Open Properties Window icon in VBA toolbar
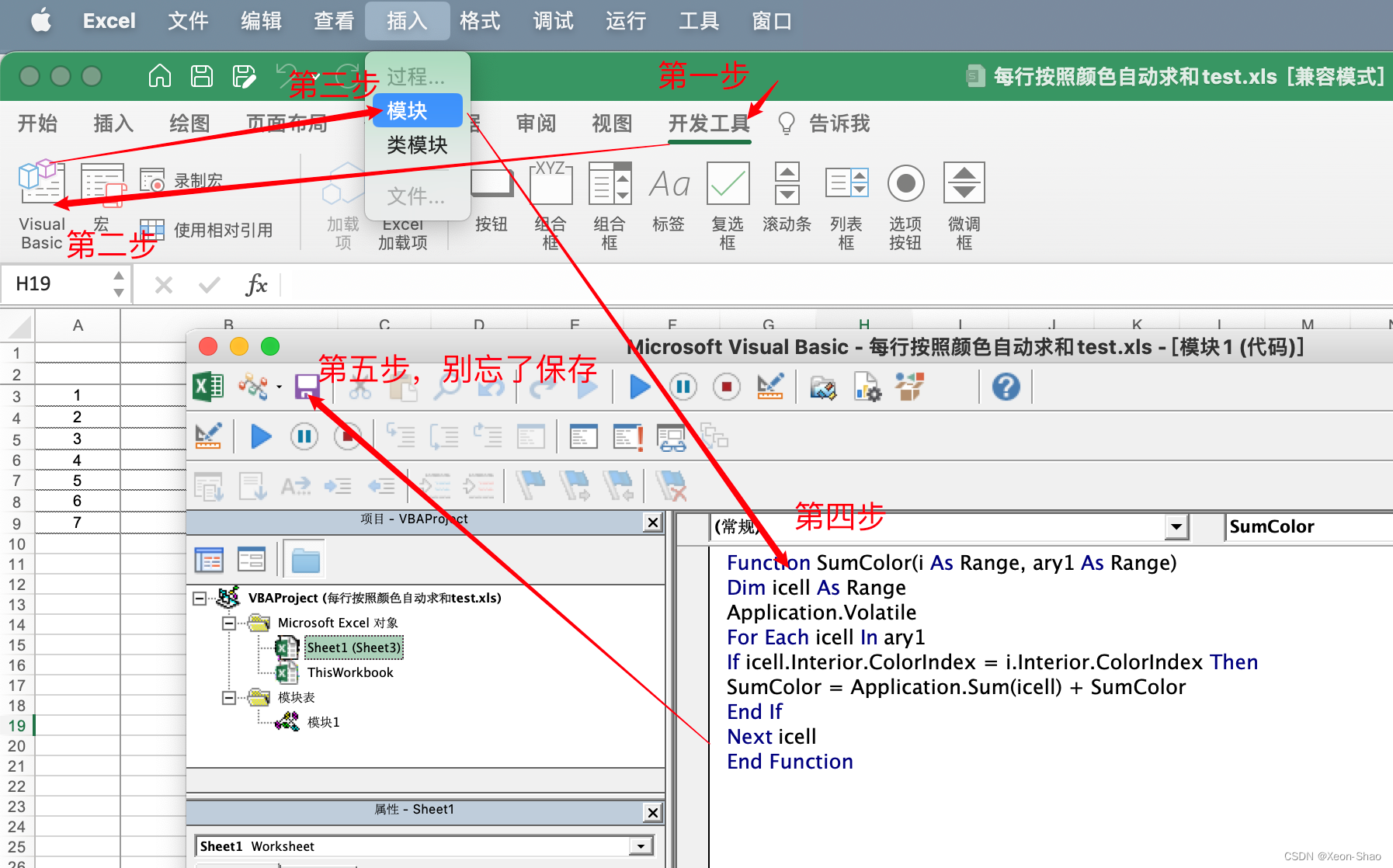The image size is (1393, 868). [x=867, y=386]
